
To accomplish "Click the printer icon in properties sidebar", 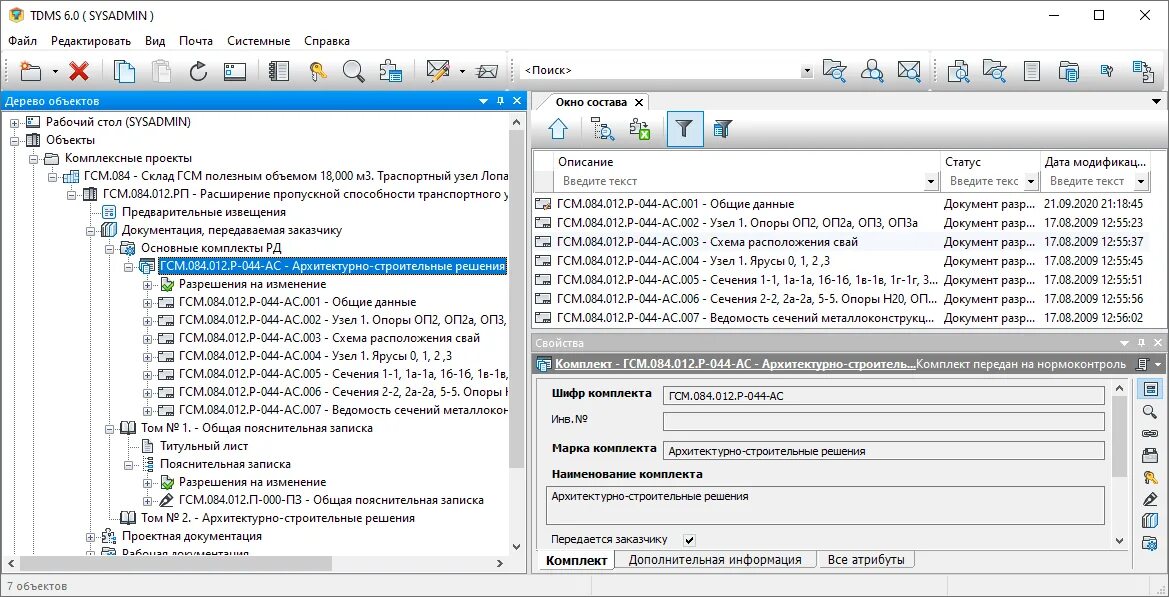I will (1150, 455).
